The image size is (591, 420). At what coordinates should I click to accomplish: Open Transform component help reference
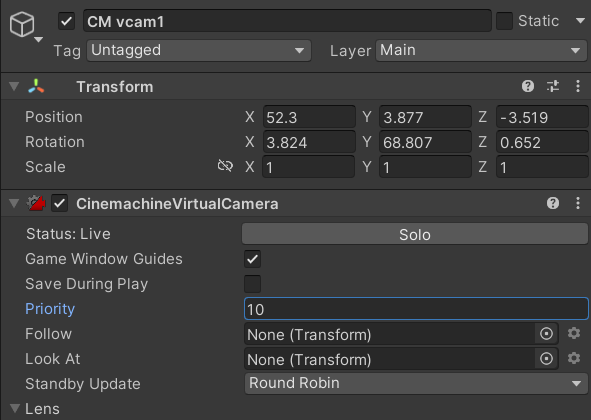pos(528,86)
